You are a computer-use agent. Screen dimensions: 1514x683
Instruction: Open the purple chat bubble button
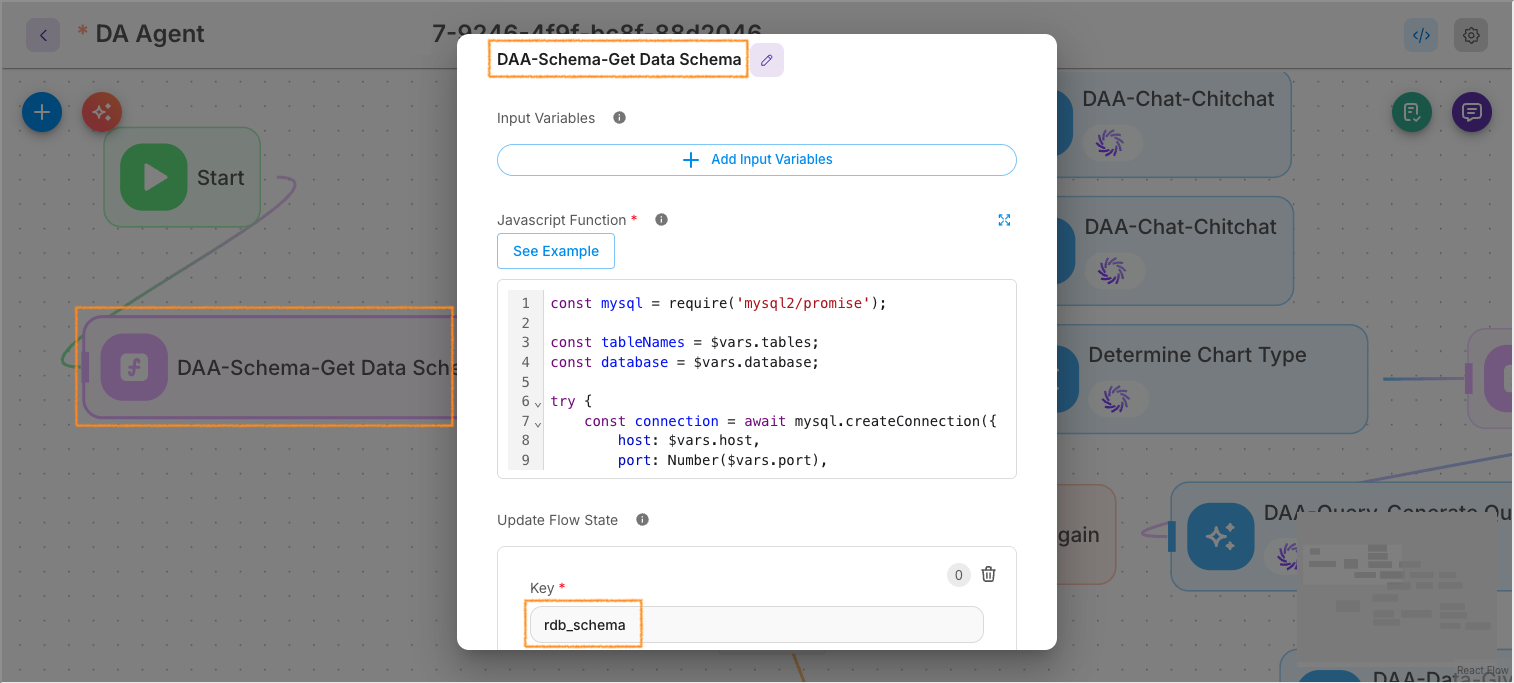(1471, 112)
